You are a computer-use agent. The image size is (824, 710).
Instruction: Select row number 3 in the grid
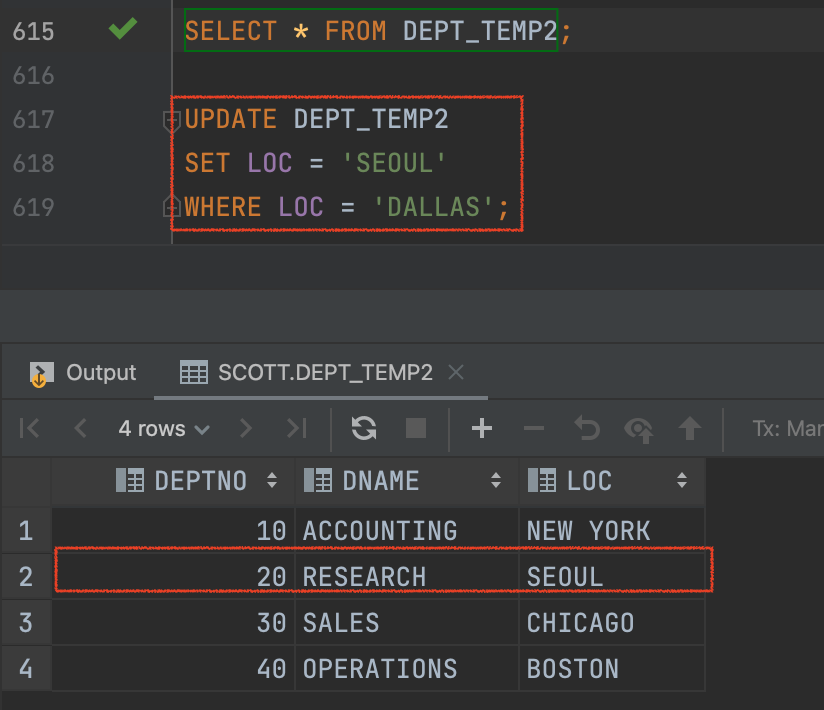[x=26, y=623]
